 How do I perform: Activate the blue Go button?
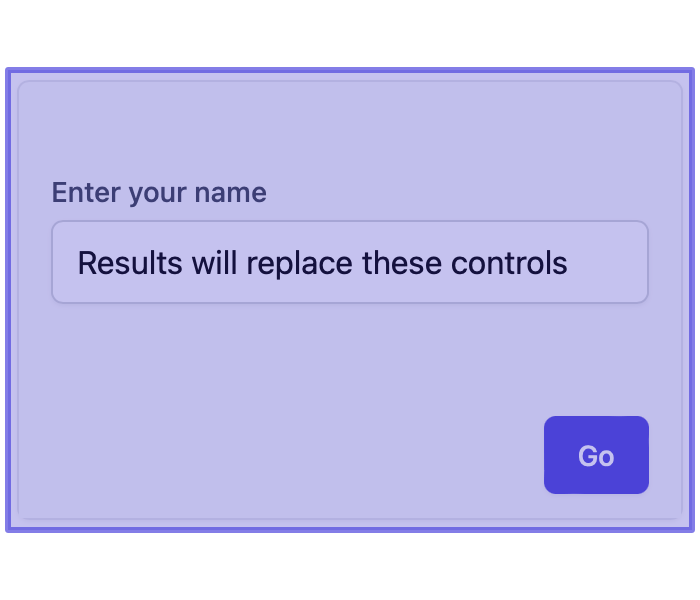596,455
